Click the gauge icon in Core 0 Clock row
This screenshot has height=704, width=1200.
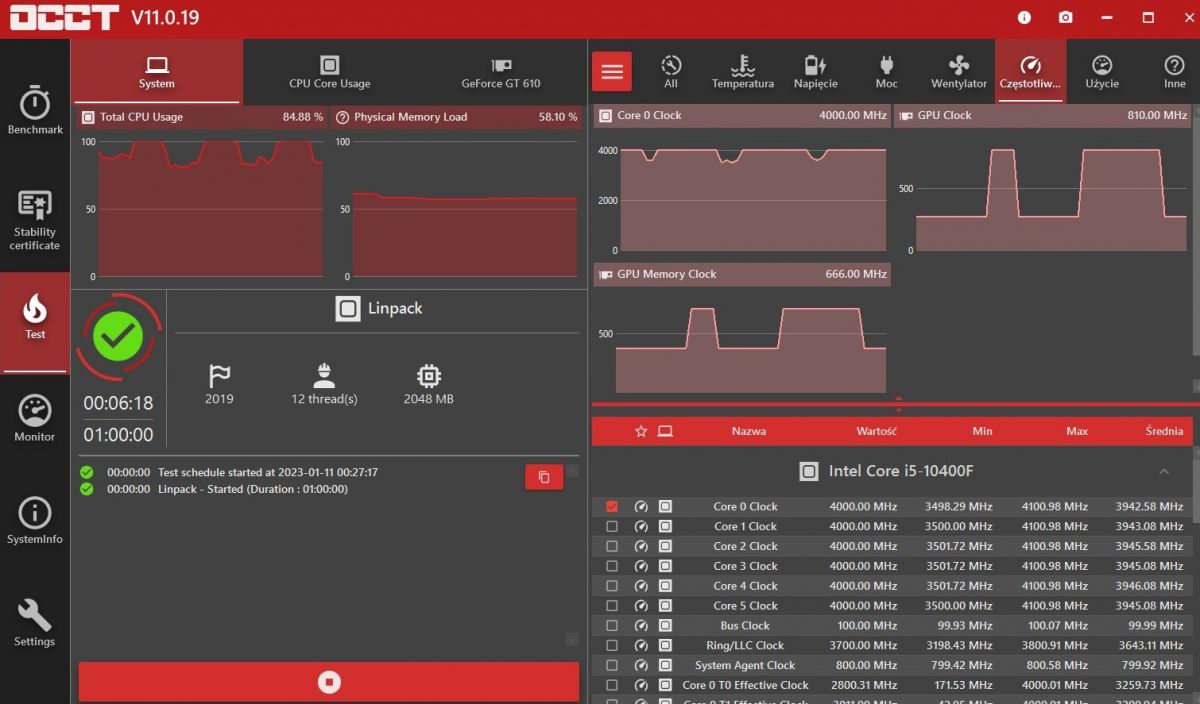point(641,506)
